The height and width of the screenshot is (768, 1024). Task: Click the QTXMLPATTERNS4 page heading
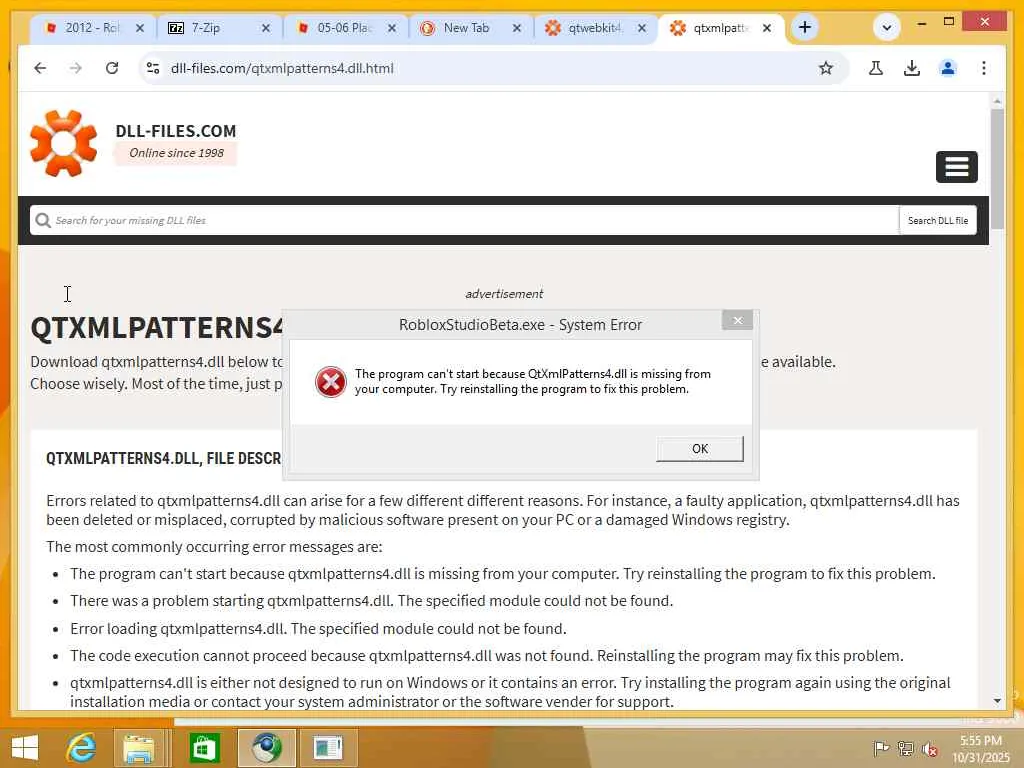coord(157,327)
